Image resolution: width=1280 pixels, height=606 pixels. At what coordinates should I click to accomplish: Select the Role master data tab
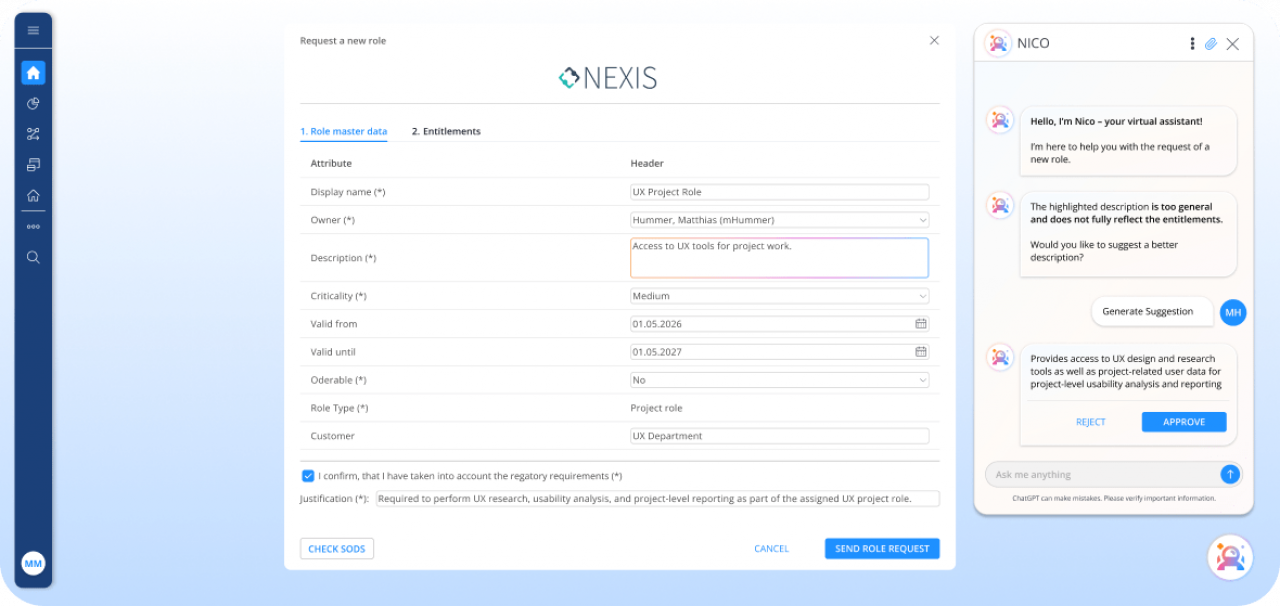pyautogui.click(x=343, y=131)
